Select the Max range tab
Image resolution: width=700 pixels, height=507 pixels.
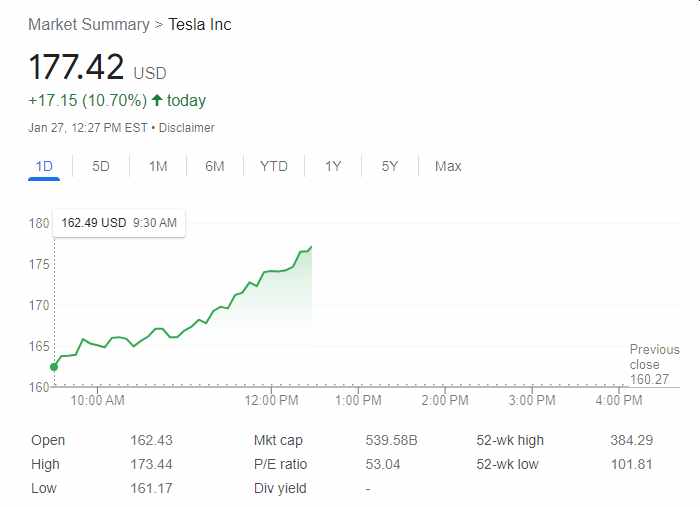click(448, 166)
